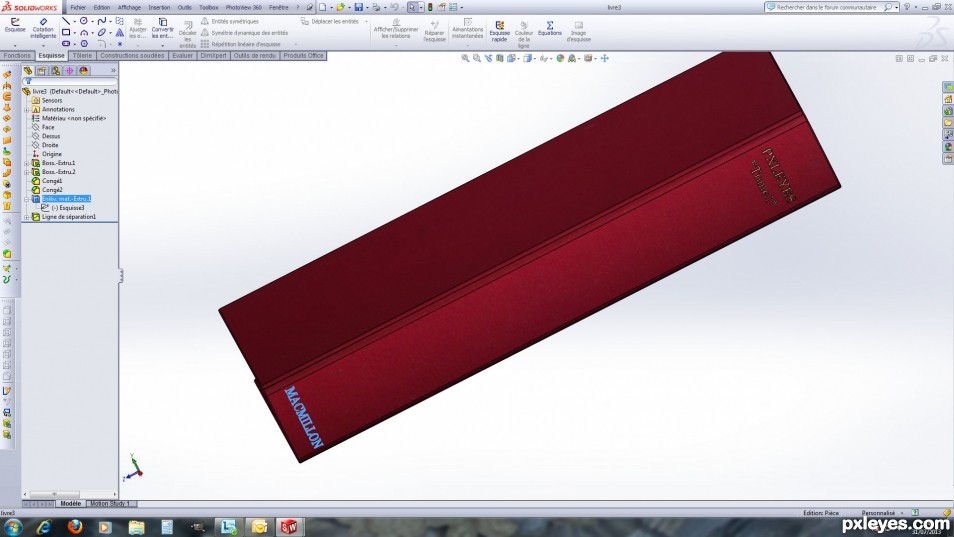954x537 pixels.
Task: Click Zoom to fit in view toolbar
Action: pyautogui.click(x=465, y=58)
